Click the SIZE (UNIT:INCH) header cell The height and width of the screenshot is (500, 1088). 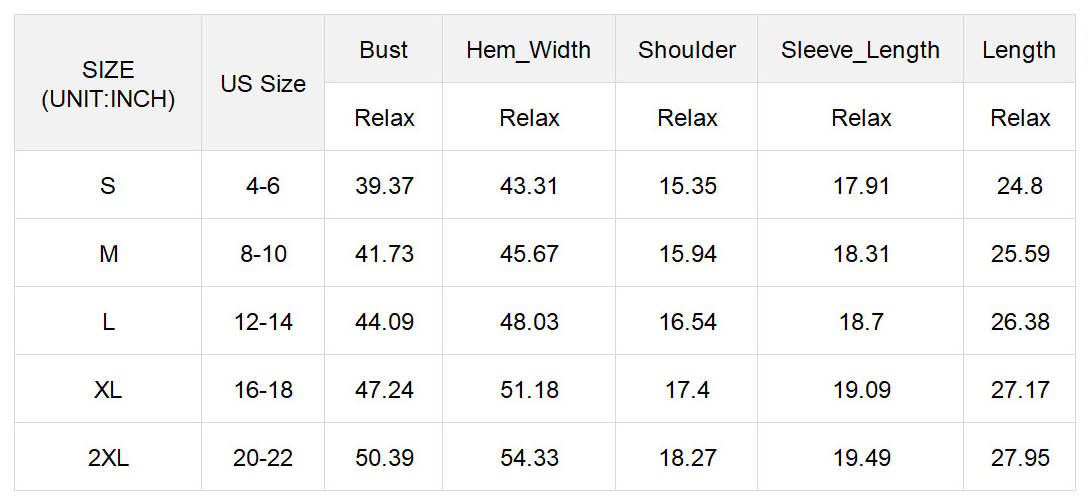pyautogui.click(x=108, y=84)
